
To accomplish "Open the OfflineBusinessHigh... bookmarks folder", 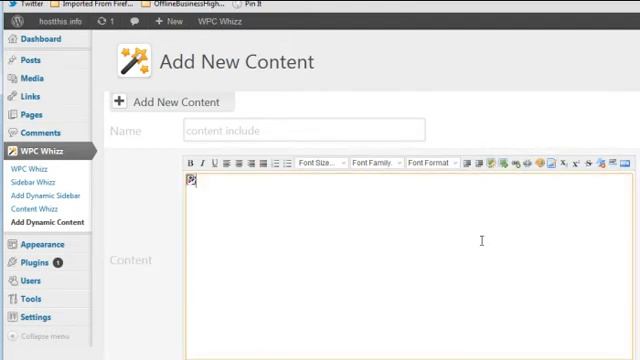I will pyautogui.click(x=182, y=4).
